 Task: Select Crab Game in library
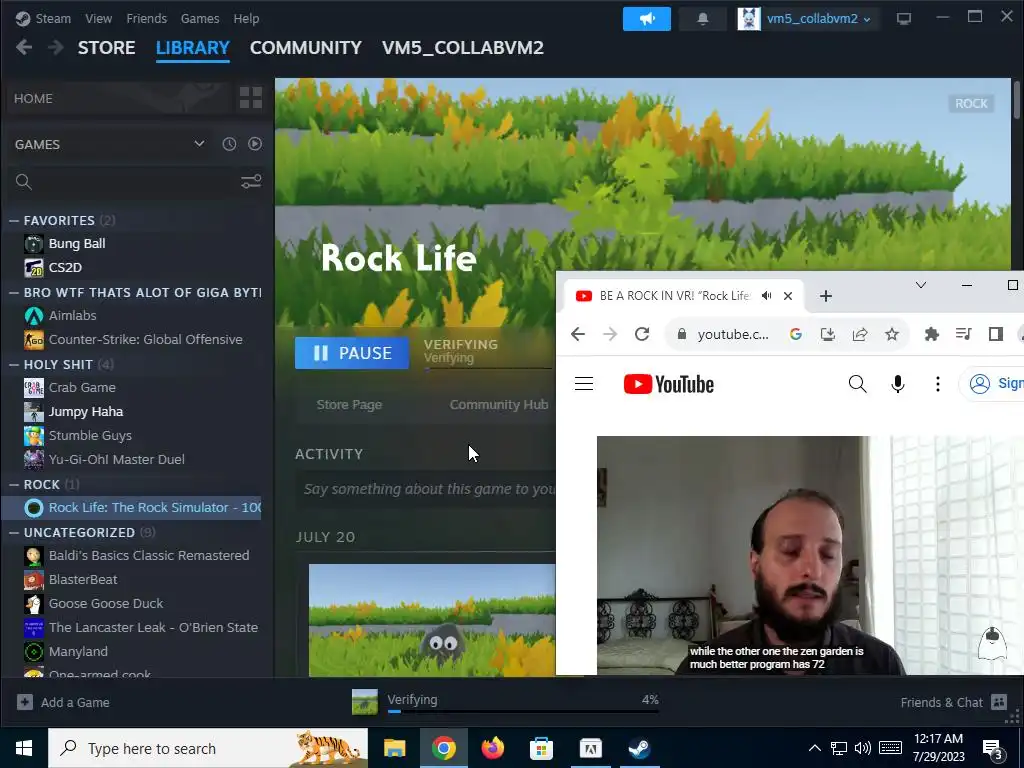(82, 388)
